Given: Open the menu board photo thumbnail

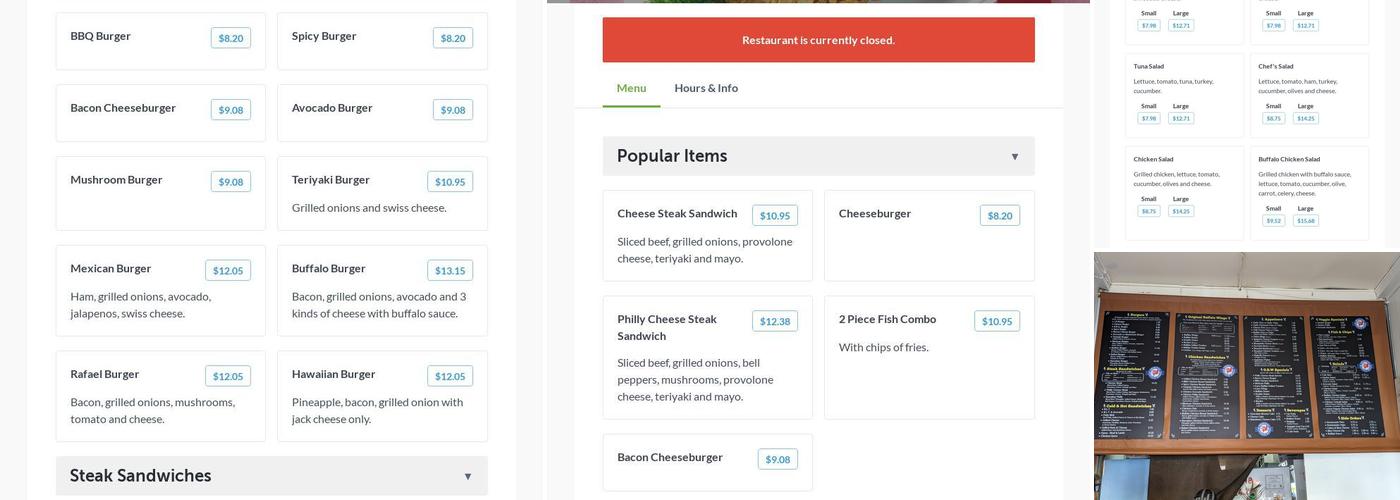Looking at the screenshot, I should [x=1246, y=376].
